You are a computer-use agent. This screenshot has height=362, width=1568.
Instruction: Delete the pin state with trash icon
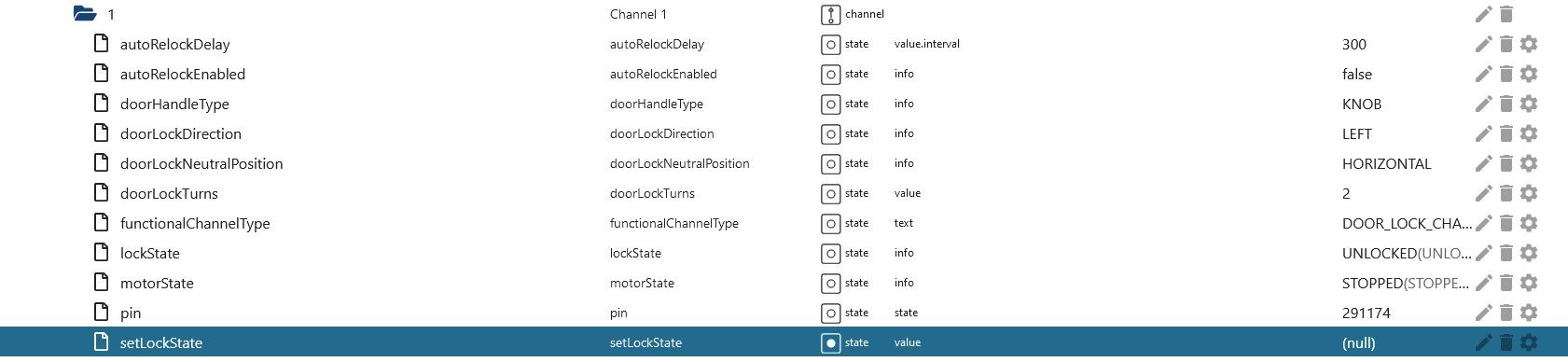click(1506, 313)
